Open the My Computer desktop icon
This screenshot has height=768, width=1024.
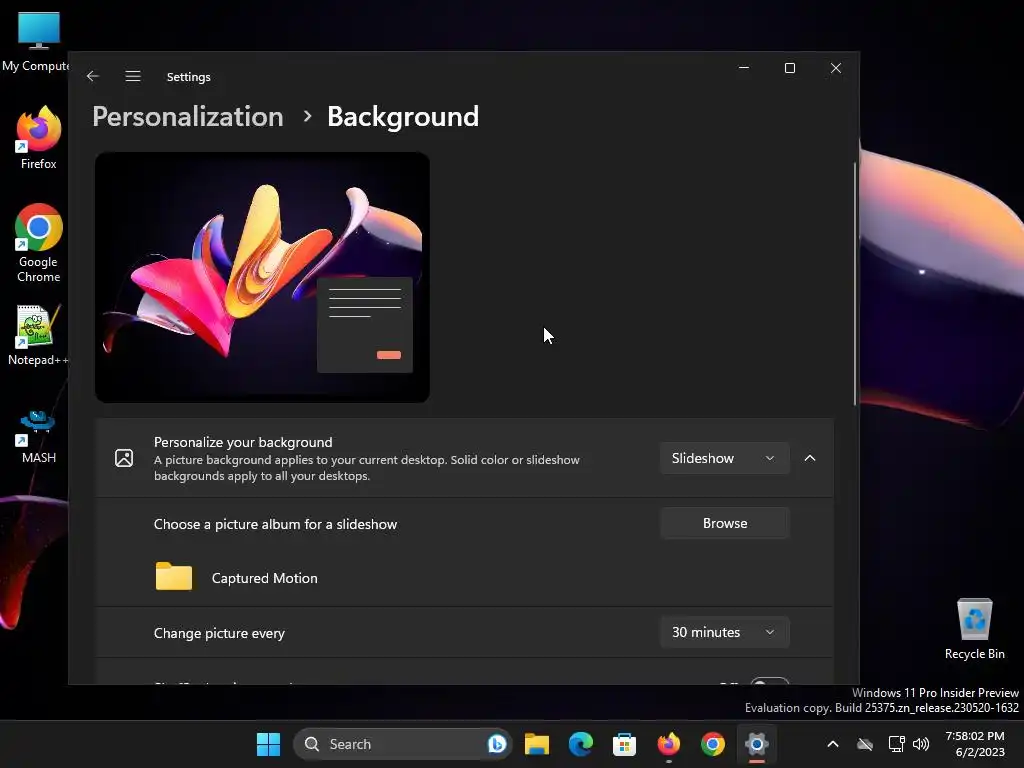(38, 42)
